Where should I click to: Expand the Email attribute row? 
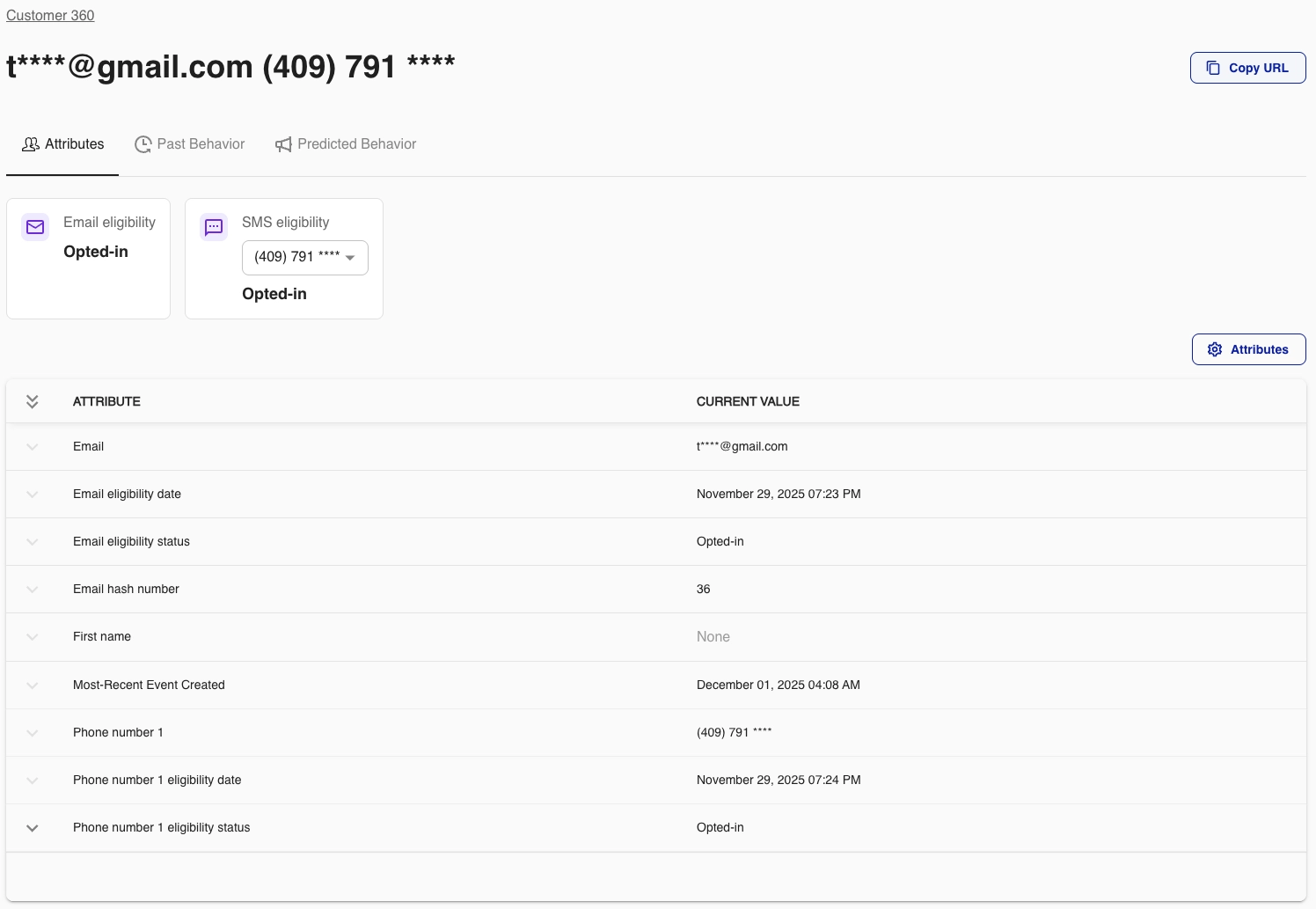pos(32,447)
